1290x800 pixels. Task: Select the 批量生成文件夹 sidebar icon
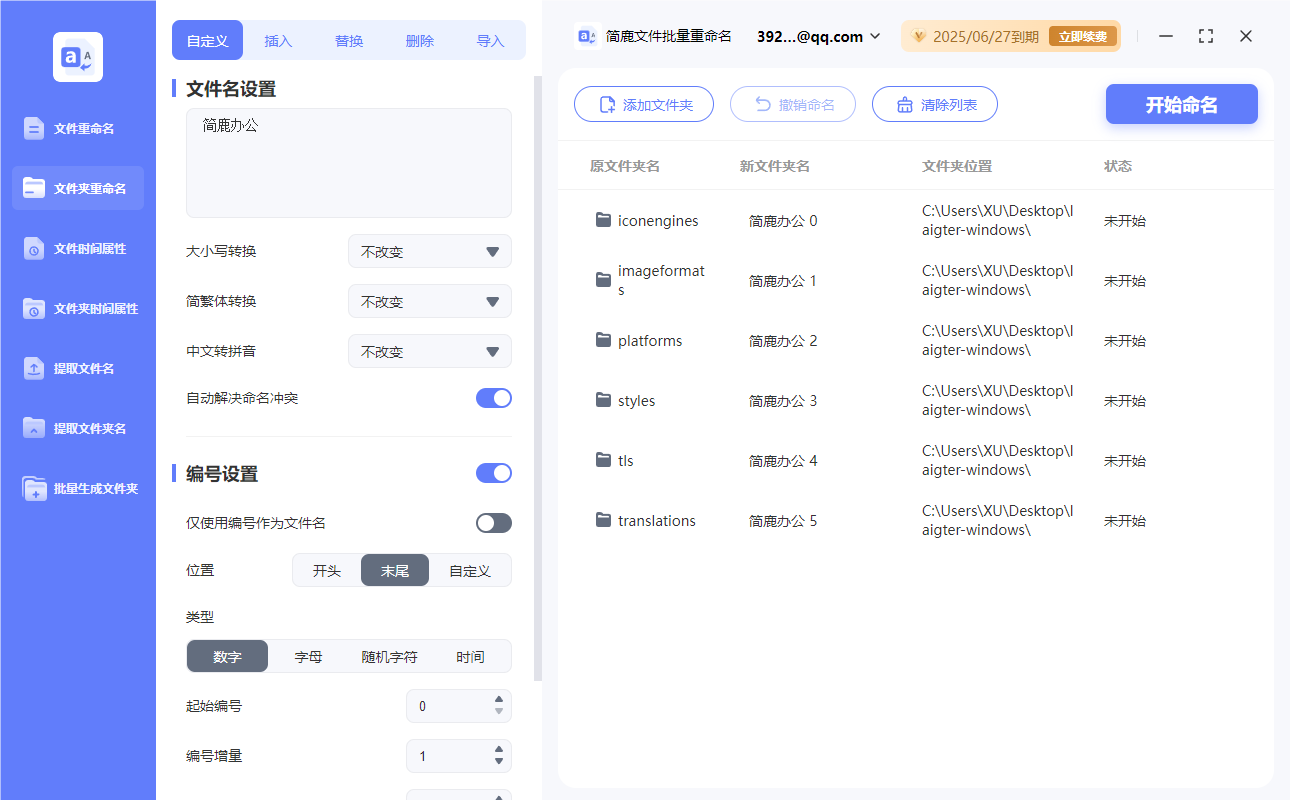77,488
